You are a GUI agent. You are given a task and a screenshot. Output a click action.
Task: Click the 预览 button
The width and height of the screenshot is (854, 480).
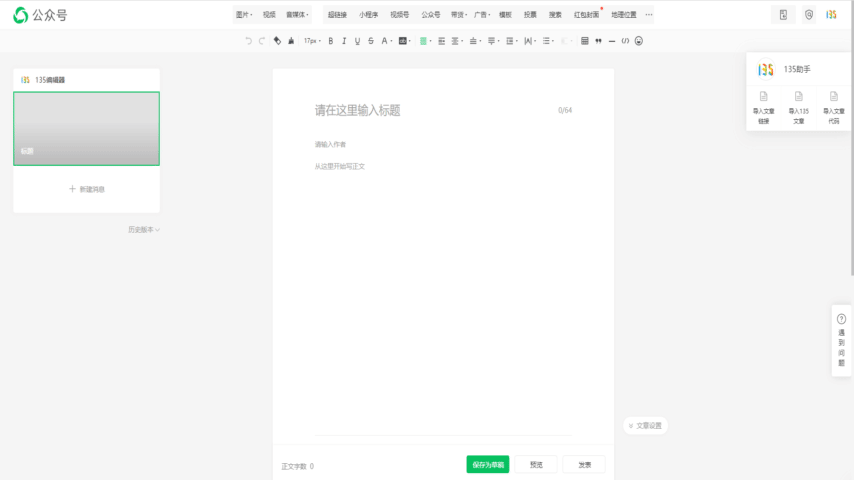tap(536, 465)
